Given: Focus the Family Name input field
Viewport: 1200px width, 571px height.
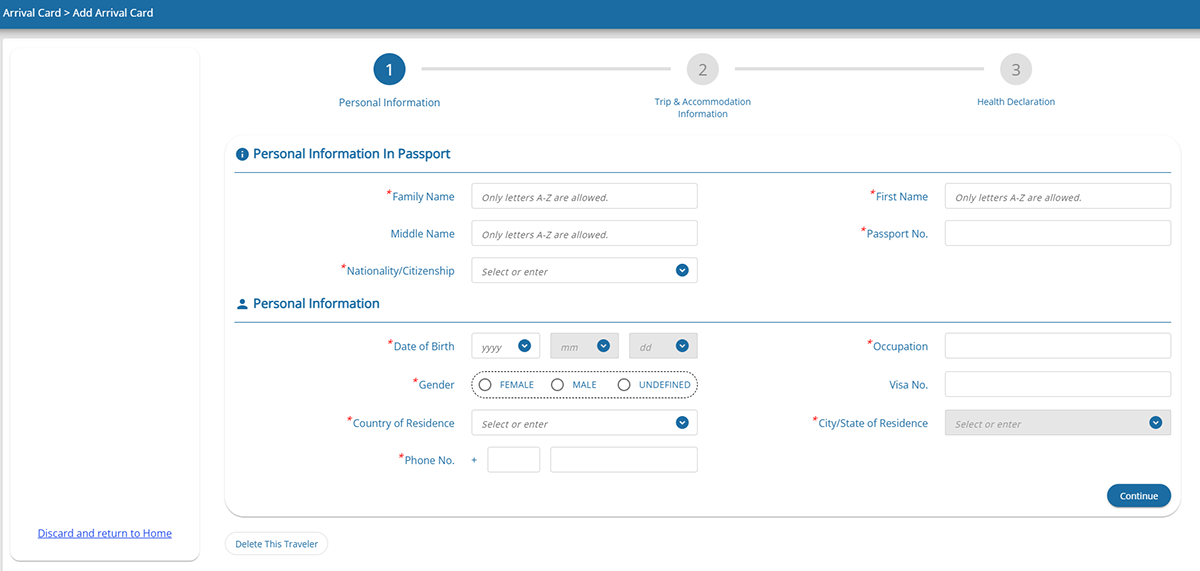Looking at the screenshot, I should point(584,197).
